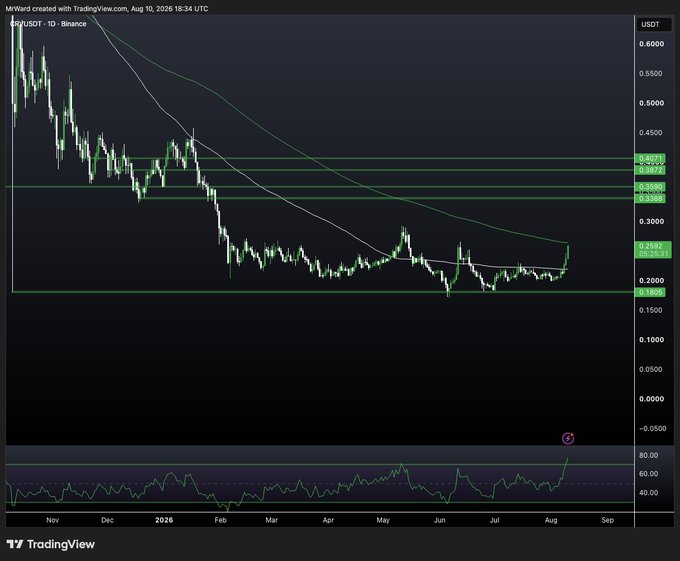This screenshot has width=680, height=561.
Task: Click the 0.4500 price axis value
Action: pyautogui.click(x=651, y=133)
